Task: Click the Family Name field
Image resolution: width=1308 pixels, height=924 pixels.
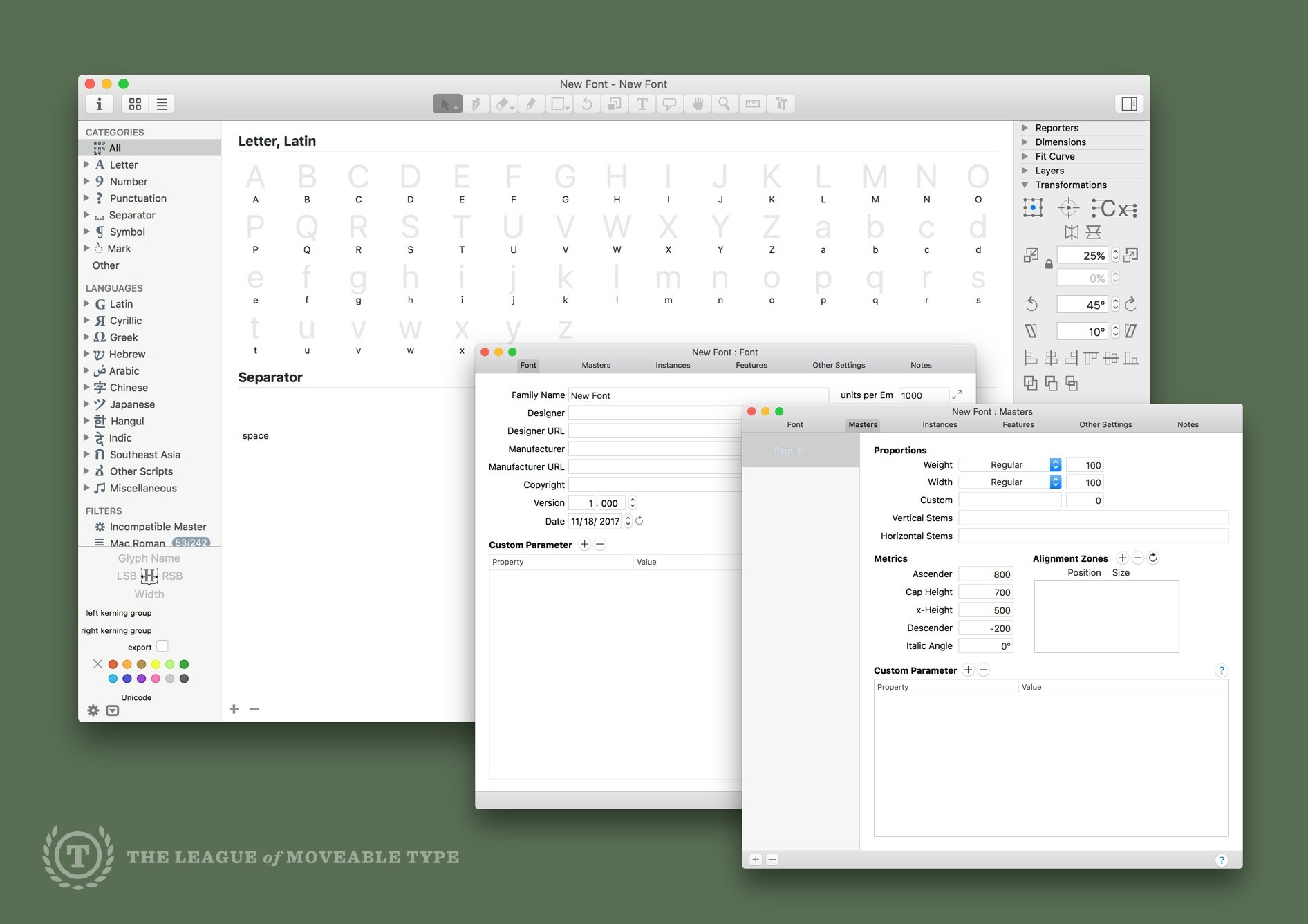Action: tap(698, 395)
